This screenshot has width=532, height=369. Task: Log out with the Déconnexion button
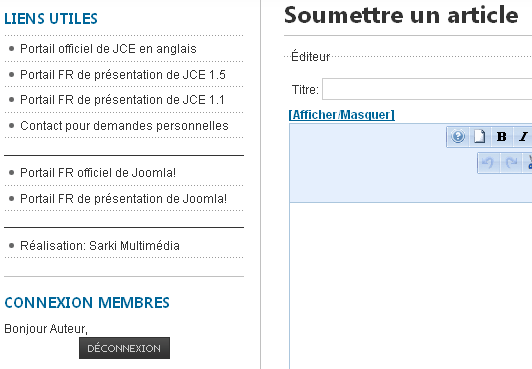coord(124,348)
